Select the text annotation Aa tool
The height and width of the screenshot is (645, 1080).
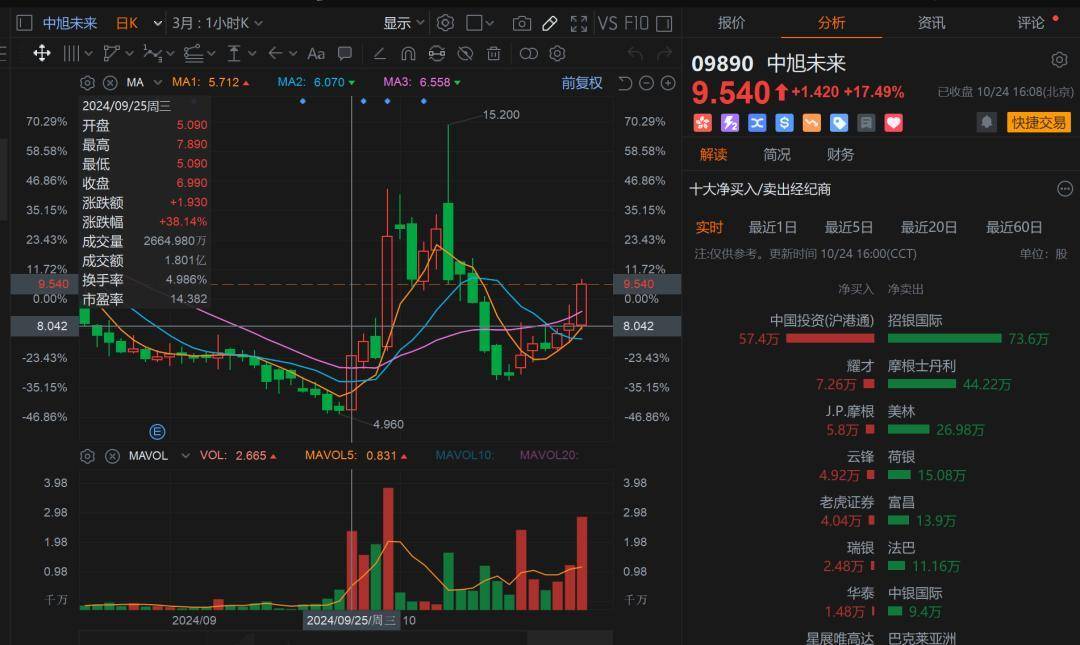(316, 53)
